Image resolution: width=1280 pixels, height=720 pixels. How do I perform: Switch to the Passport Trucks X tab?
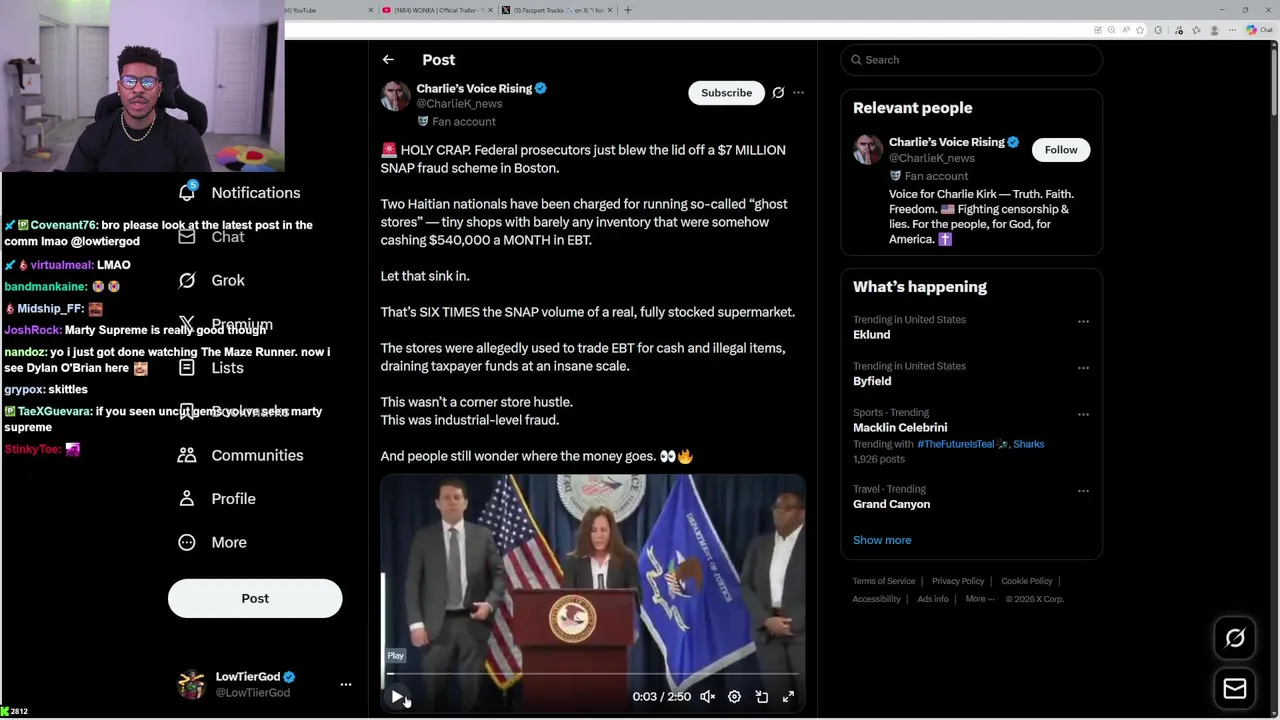coord(558,10)
